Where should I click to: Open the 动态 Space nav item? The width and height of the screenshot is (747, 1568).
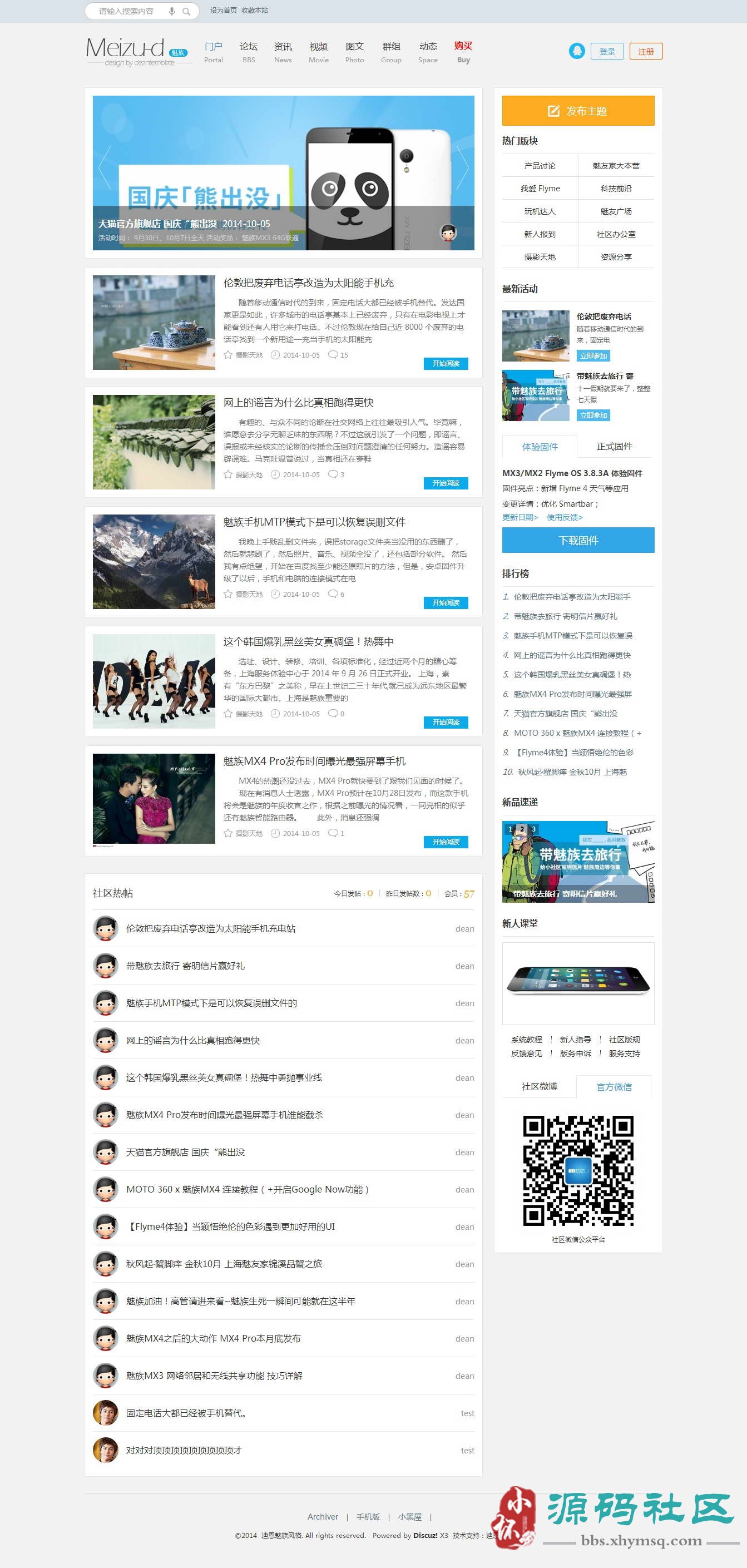tap(428, 52)
